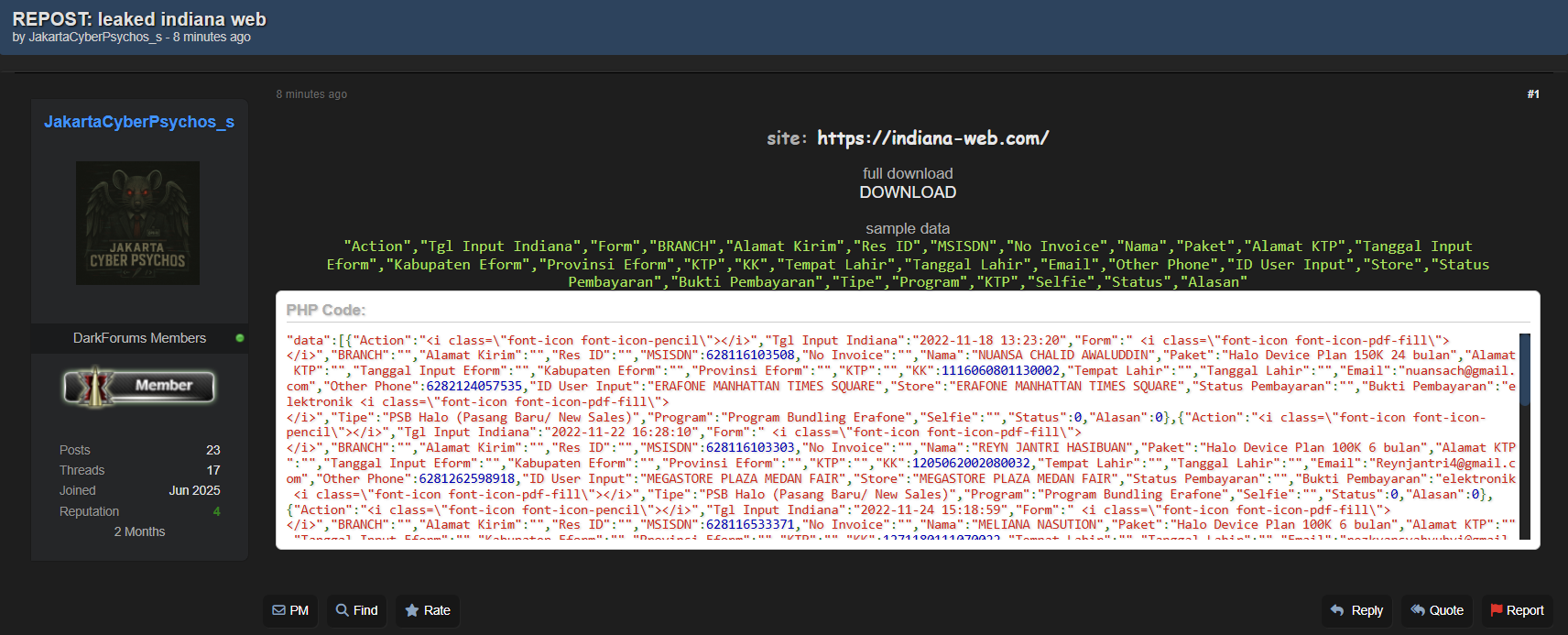1568x635 pixels.
Task: Click the author name under the thread title
Action: coord(95,38)
